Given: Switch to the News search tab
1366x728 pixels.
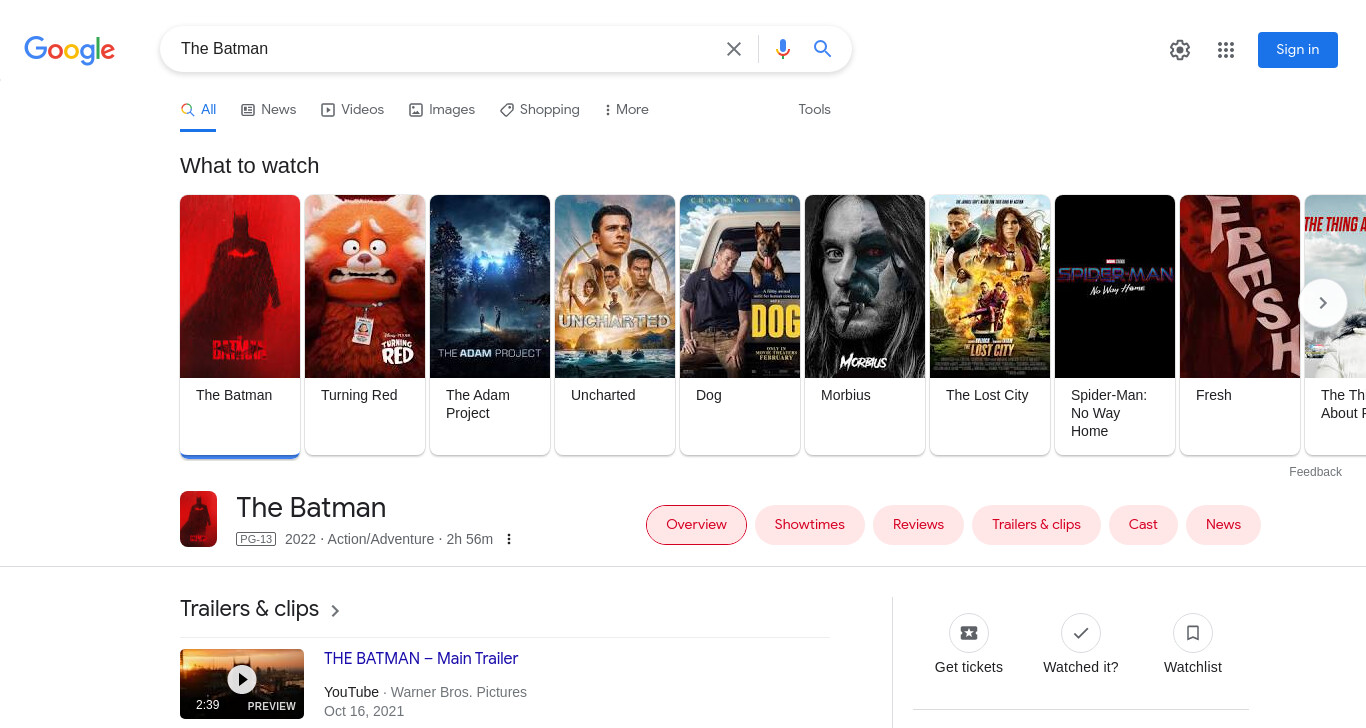Looking at the screenshot, I should tap(268, 110).
